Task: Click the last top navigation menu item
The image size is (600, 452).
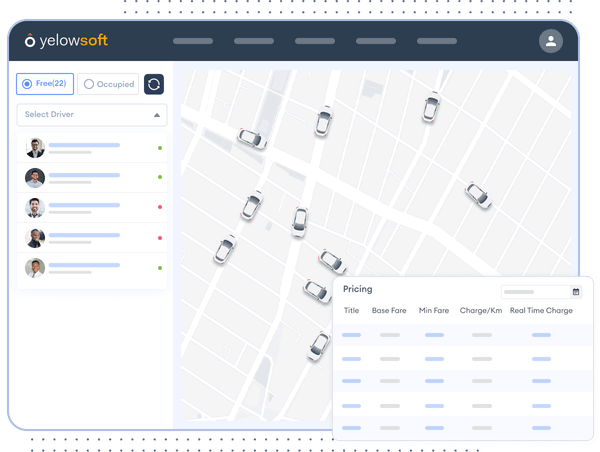Action: pyautogui.click(x=436, y=41)
